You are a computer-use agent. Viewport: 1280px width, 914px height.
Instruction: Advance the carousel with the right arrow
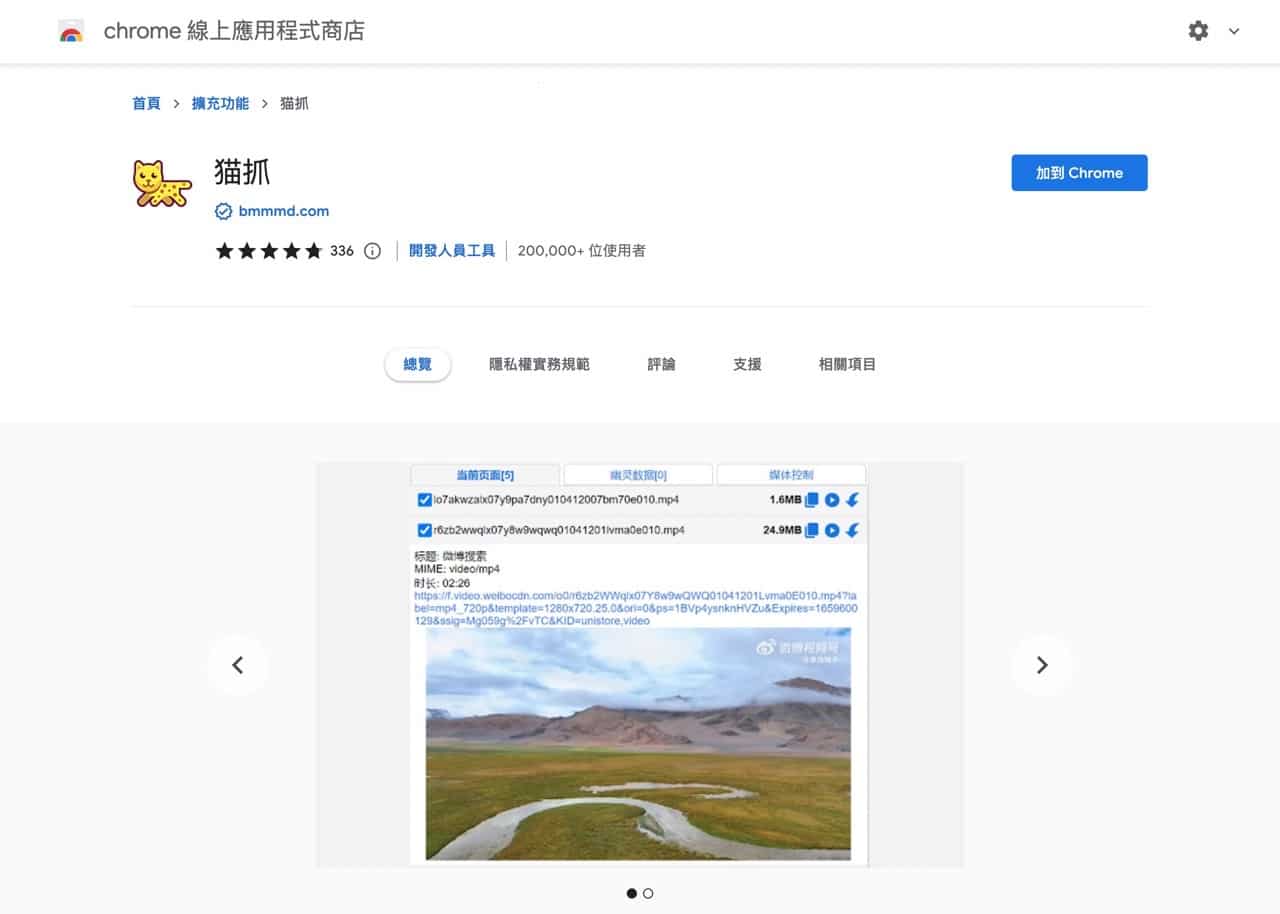click(x=1042, y=664)
